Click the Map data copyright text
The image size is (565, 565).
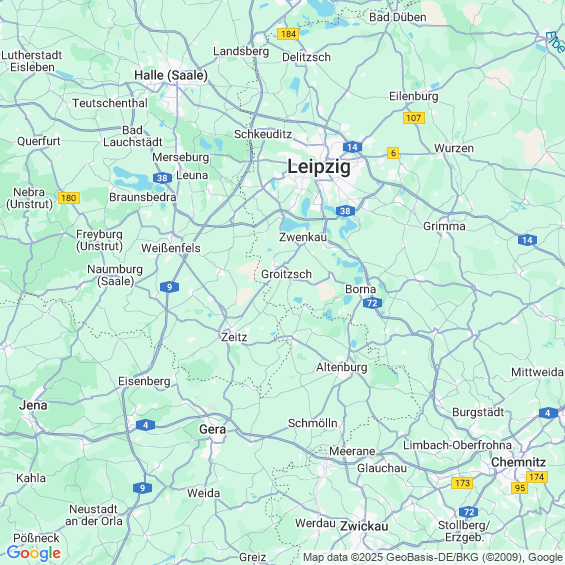(433, 557)
